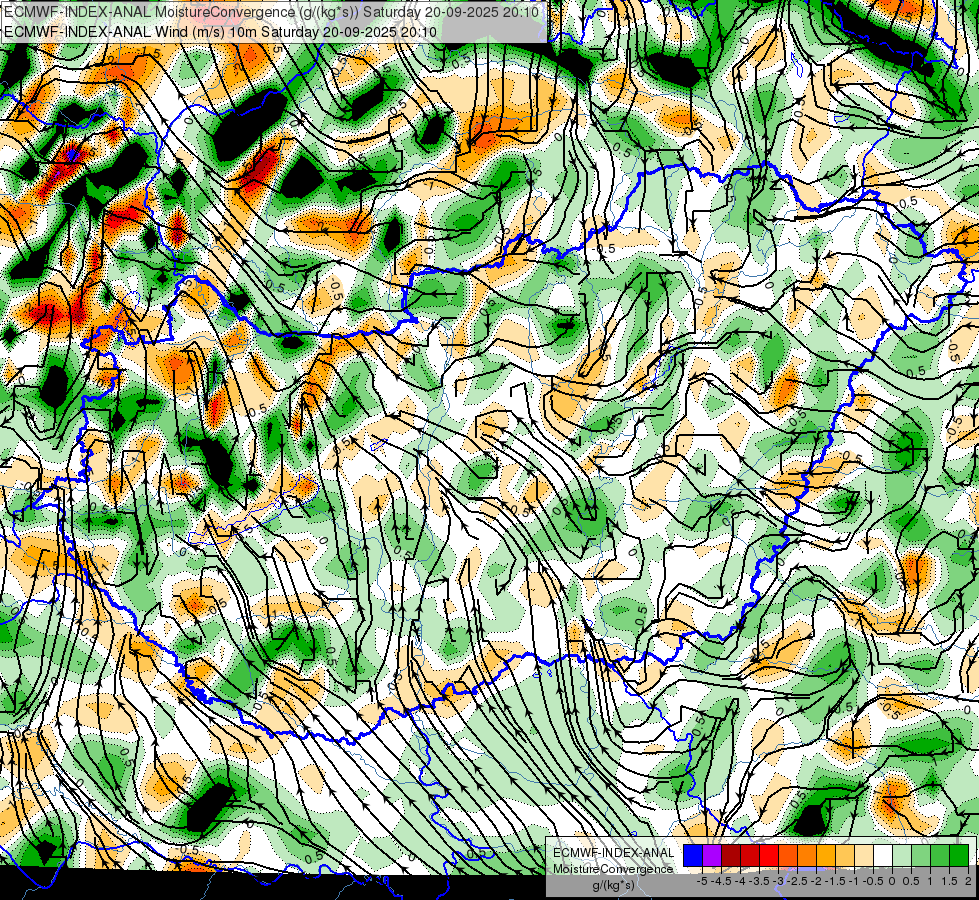
Task: Click the '-5' value on legend scale
Action: [702, 881]
